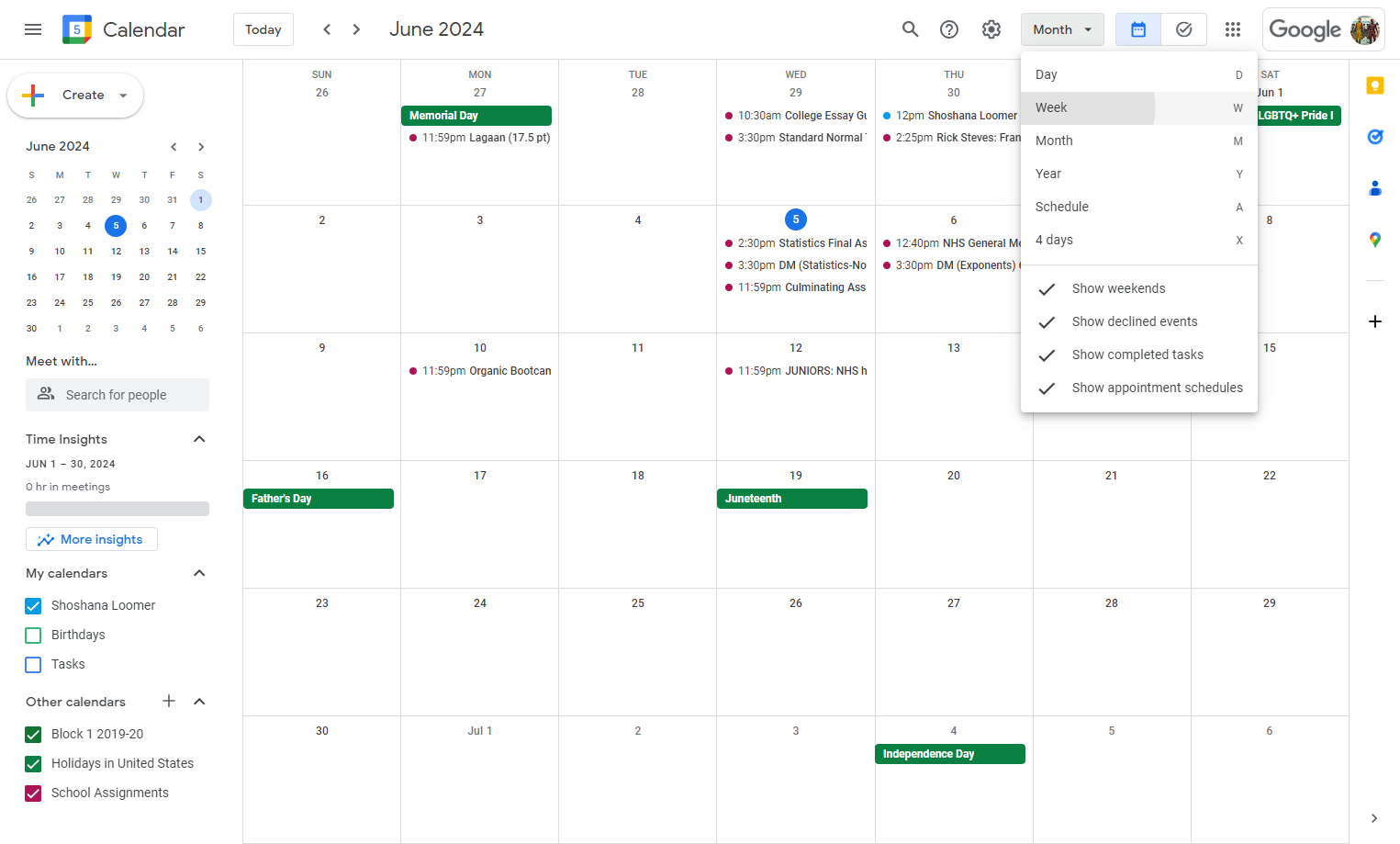Open the Memorial Day event
This screenshot has width=1400, height=844.
click(476, 116)
